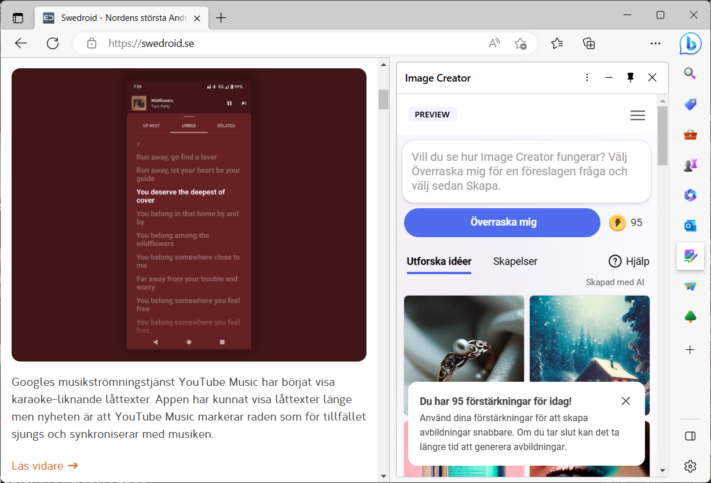
Task: Click the boosts coin icon
Action: pos(617,223)
